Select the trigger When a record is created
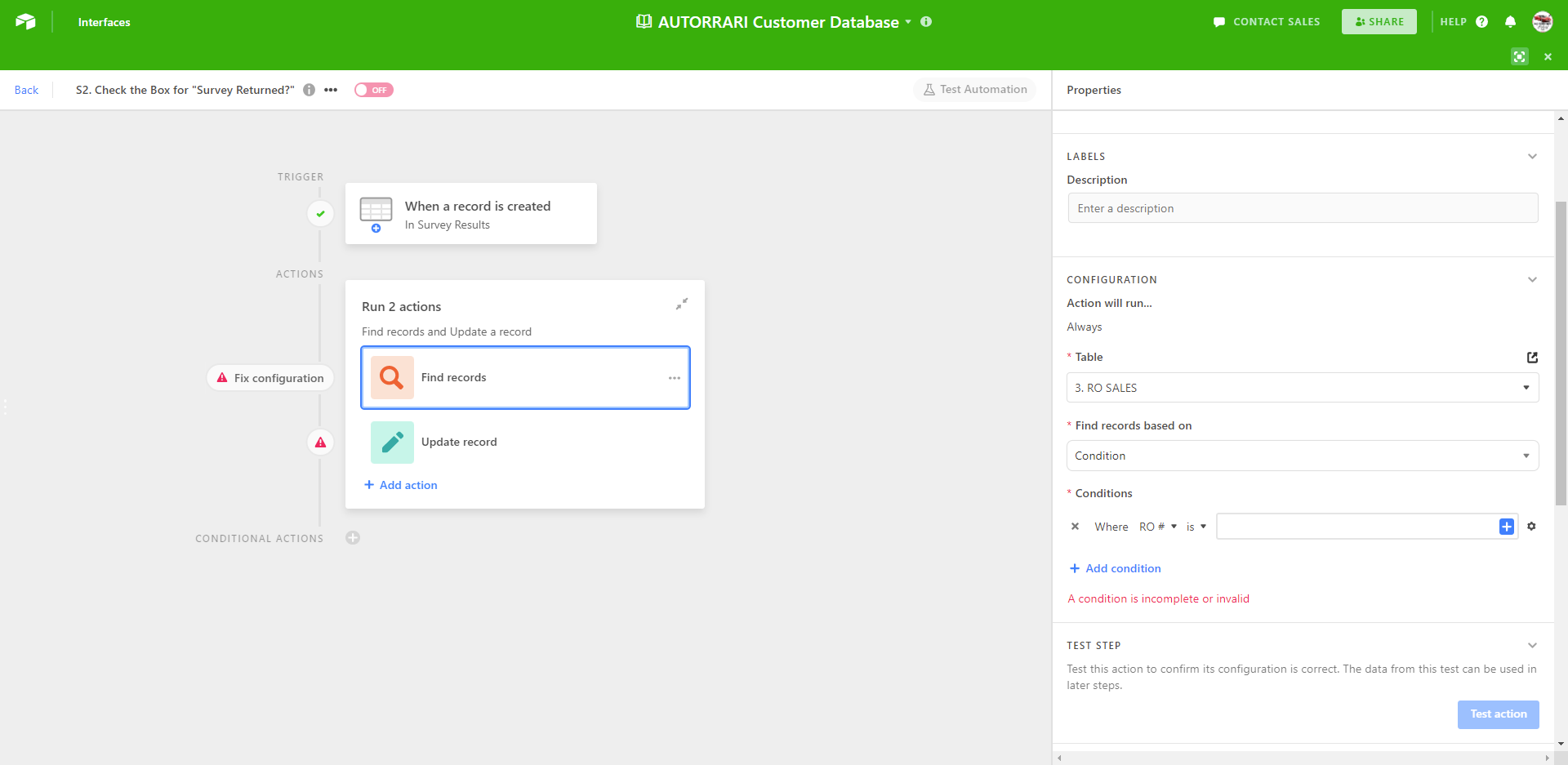 tap(471, 213)
